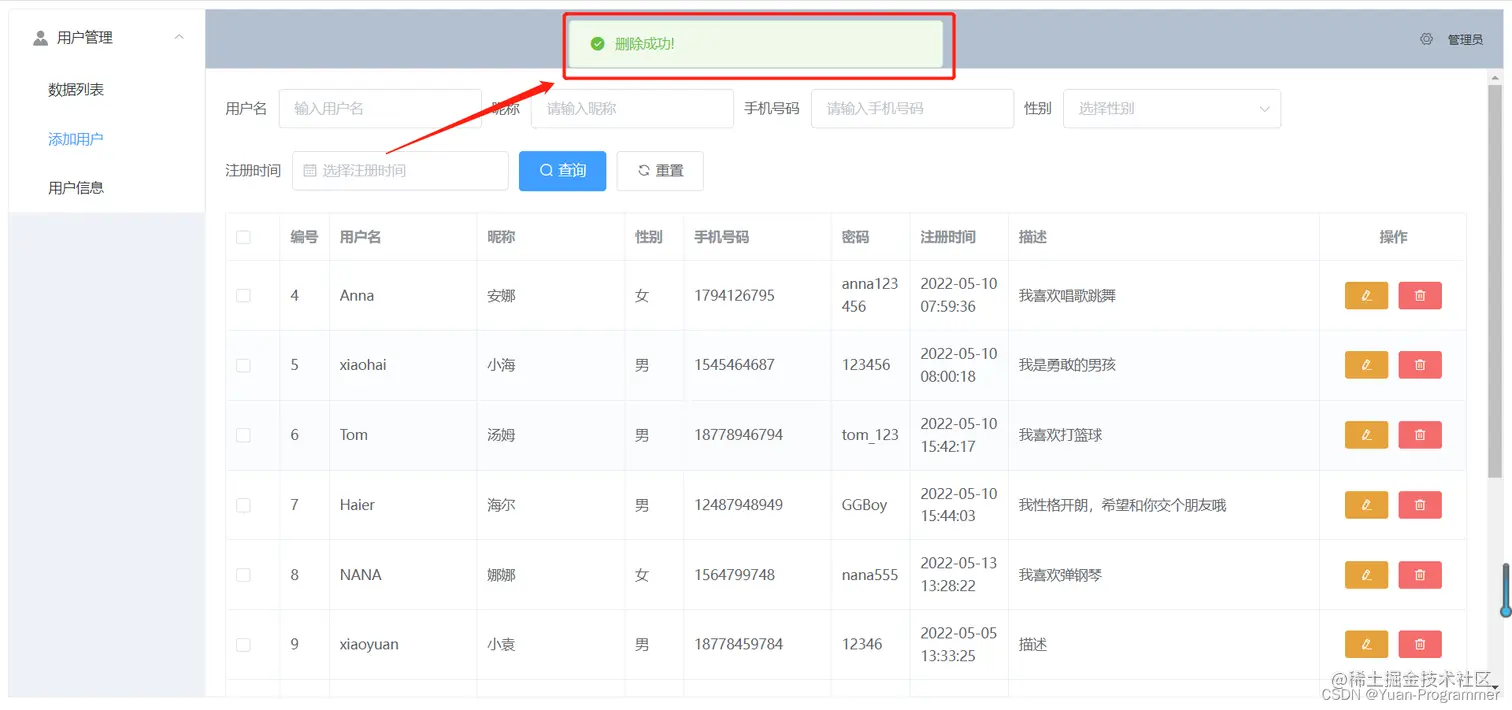Edit the Haier user entry
The width and height of the screenshot is (1512, 710).
tap(1366, 505)
